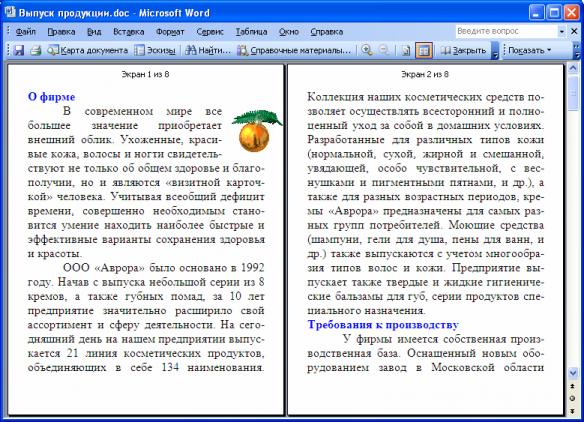Click the Save floppy disk icon
The image size is (584, 422).
[x=19, y=50]
